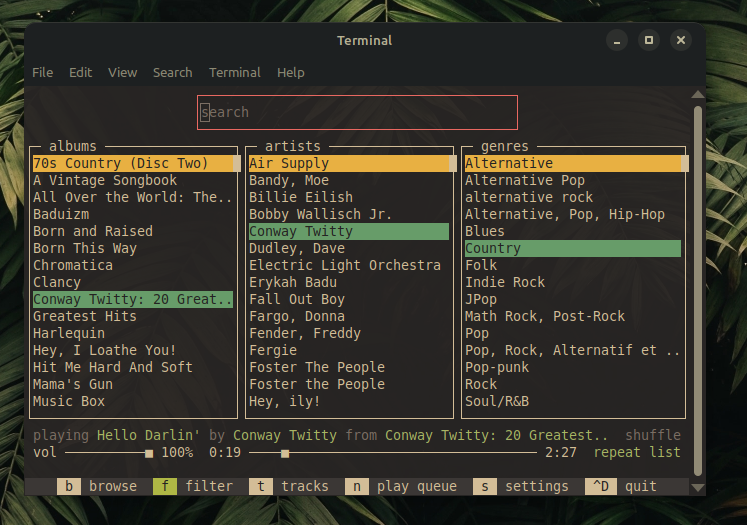This screenshot has height=525, width=747.
Task: Select artist Fergie
Action: [349, 350]
